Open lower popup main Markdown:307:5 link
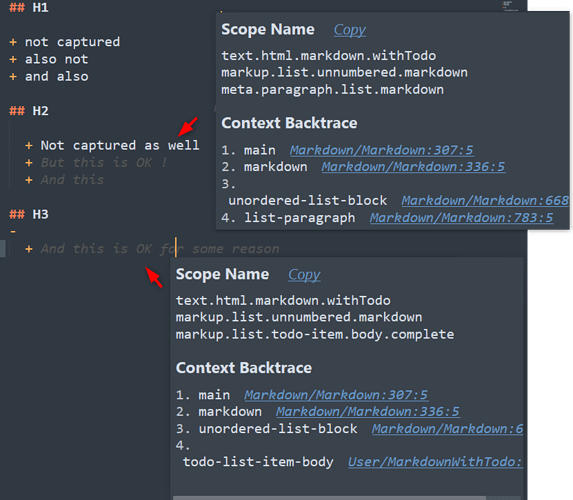This screenshot has width=573, height=500. 336,395
